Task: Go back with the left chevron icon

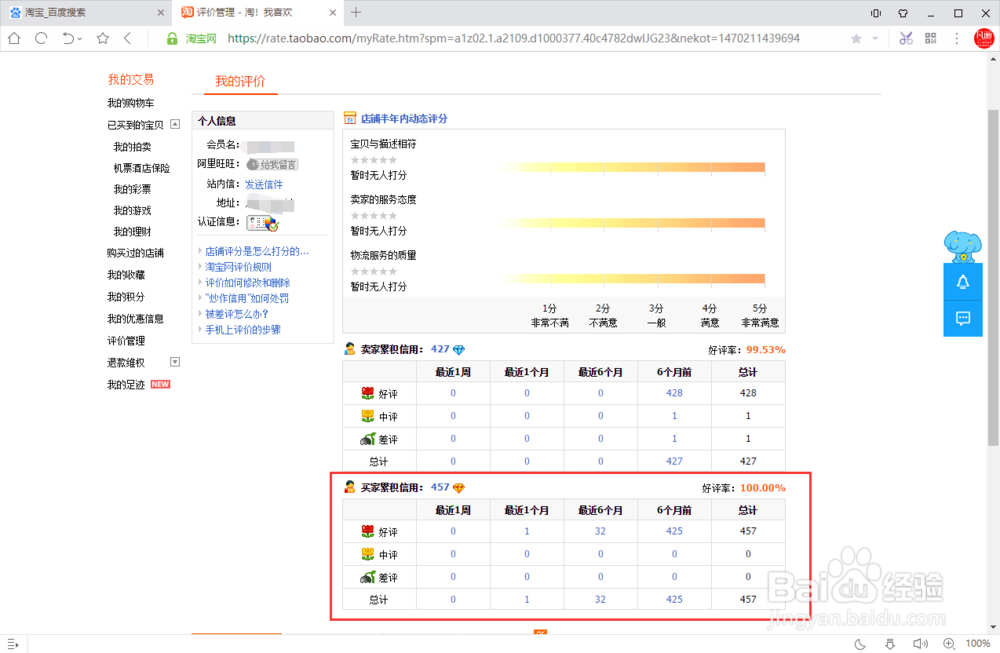Action: pyautogui.click(x=128, y=38)
